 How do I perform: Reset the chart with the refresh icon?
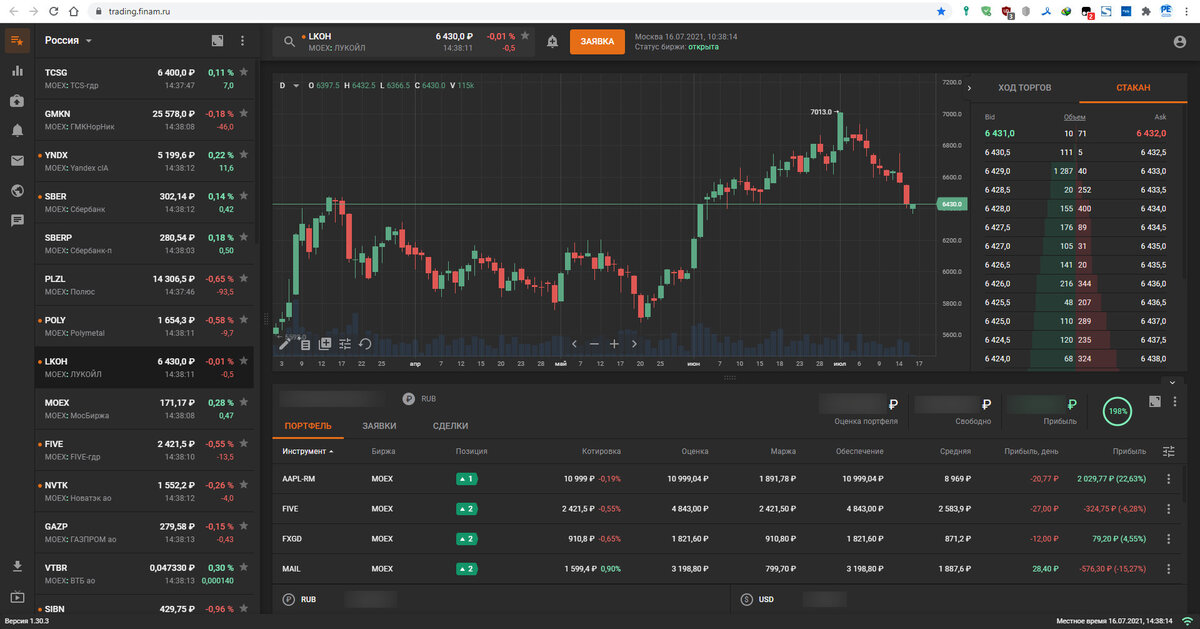(365, 343)
